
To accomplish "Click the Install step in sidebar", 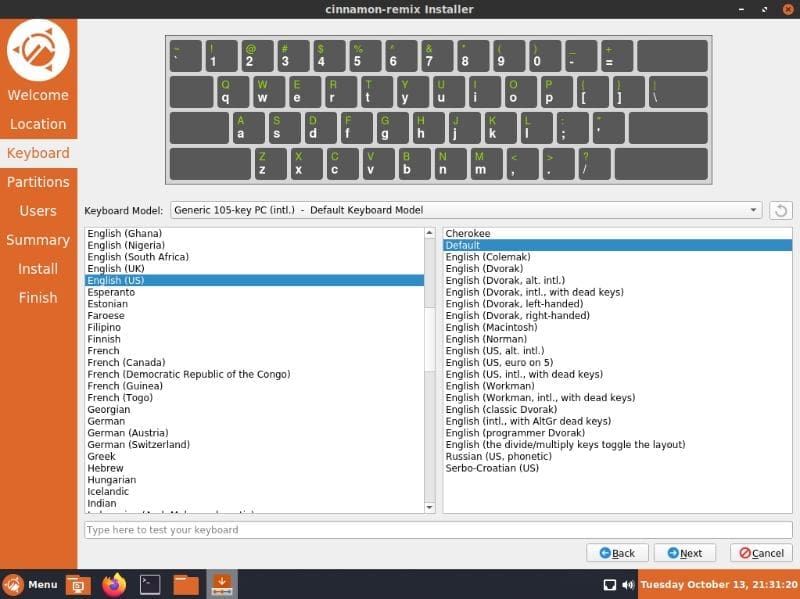I will (38, 269).
